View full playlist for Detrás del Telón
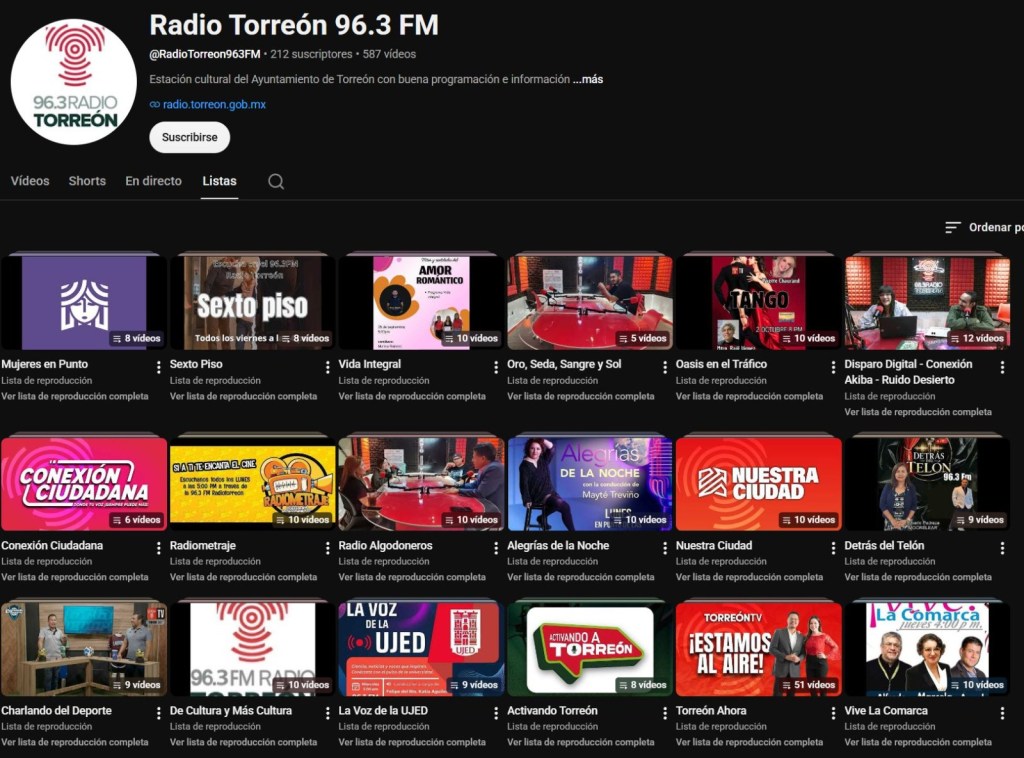The width and height of the screenshot is (1024, 758). pyautogui.click(x=918, y=577)
